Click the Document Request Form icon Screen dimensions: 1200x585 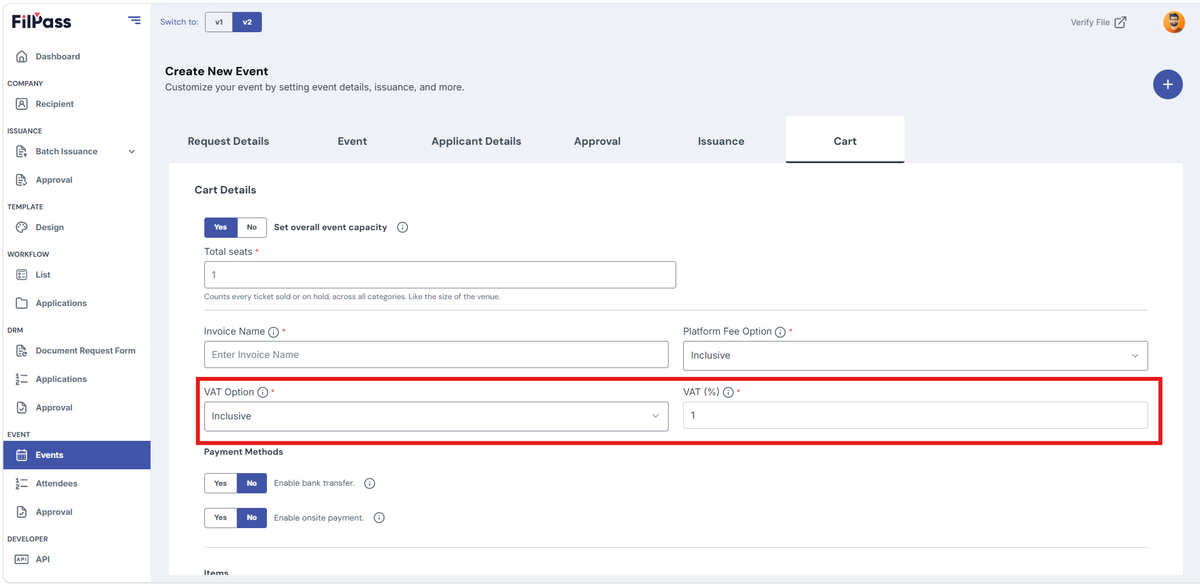coord(22,351)
